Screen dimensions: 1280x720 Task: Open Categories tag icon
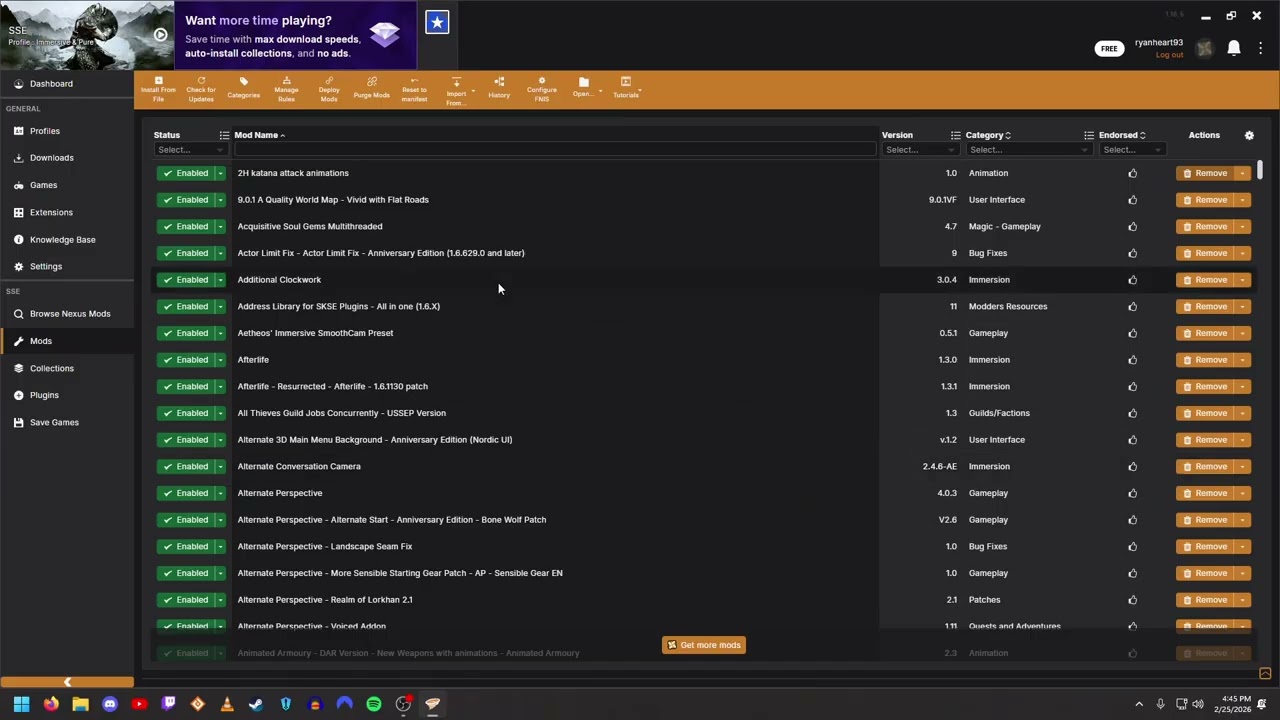click(244, 81)
